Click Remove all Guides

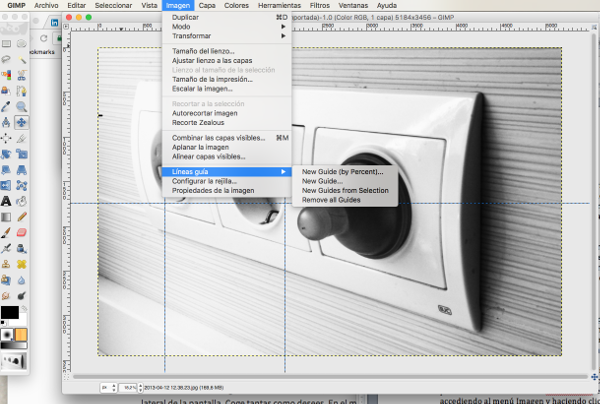331,199
